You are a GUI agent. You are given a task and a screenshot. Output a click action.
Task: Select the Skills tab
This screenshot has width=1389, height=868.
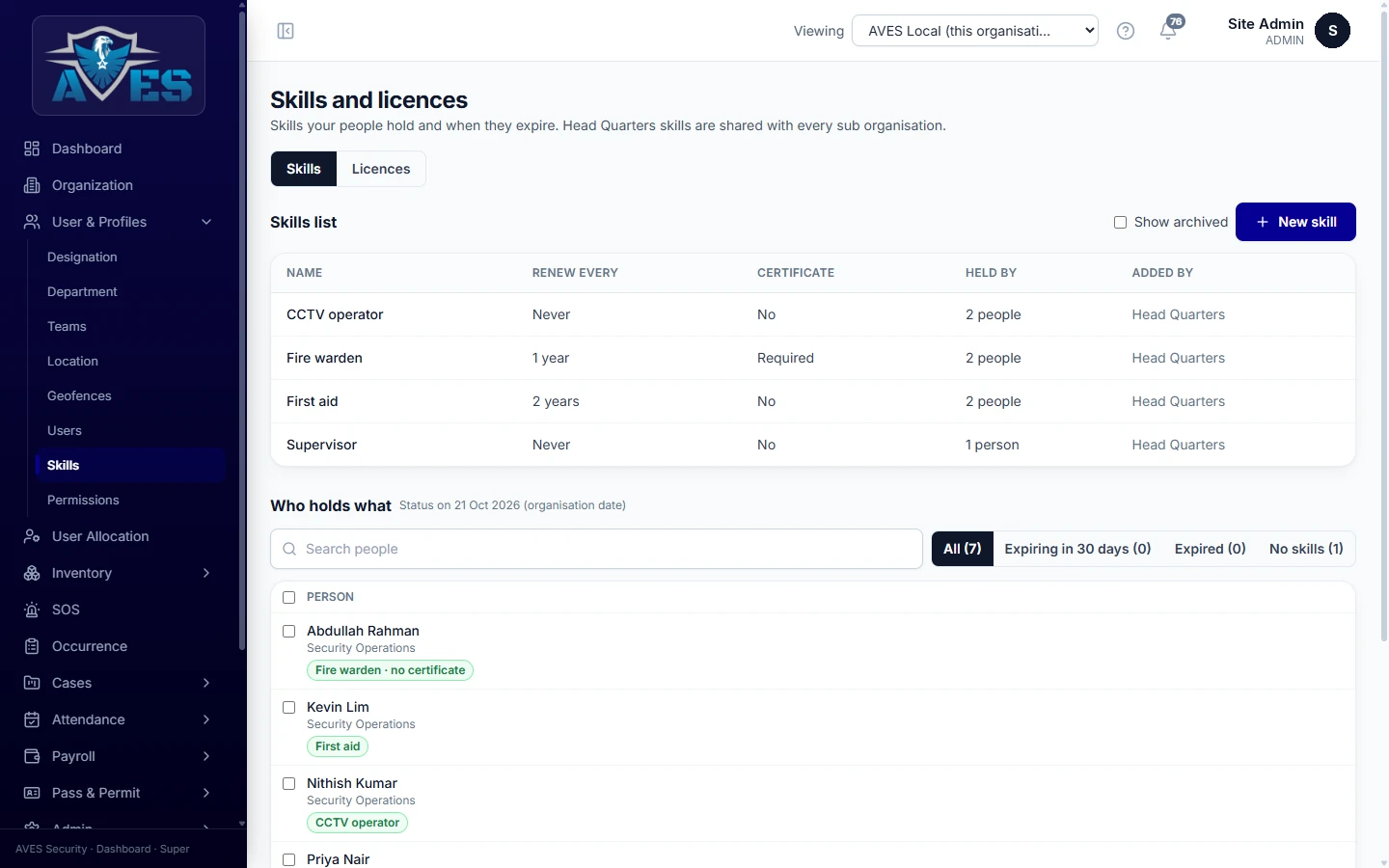(304, 169)
